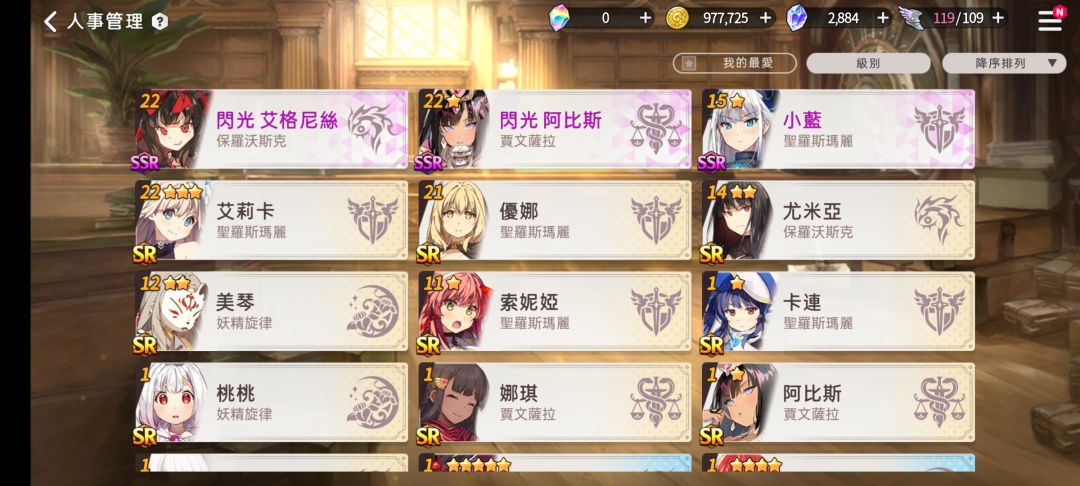Viewport: 1080px width, 486px height.
Task: Select the SSR character 閃光 艾格尼絲
Action: 271,129
